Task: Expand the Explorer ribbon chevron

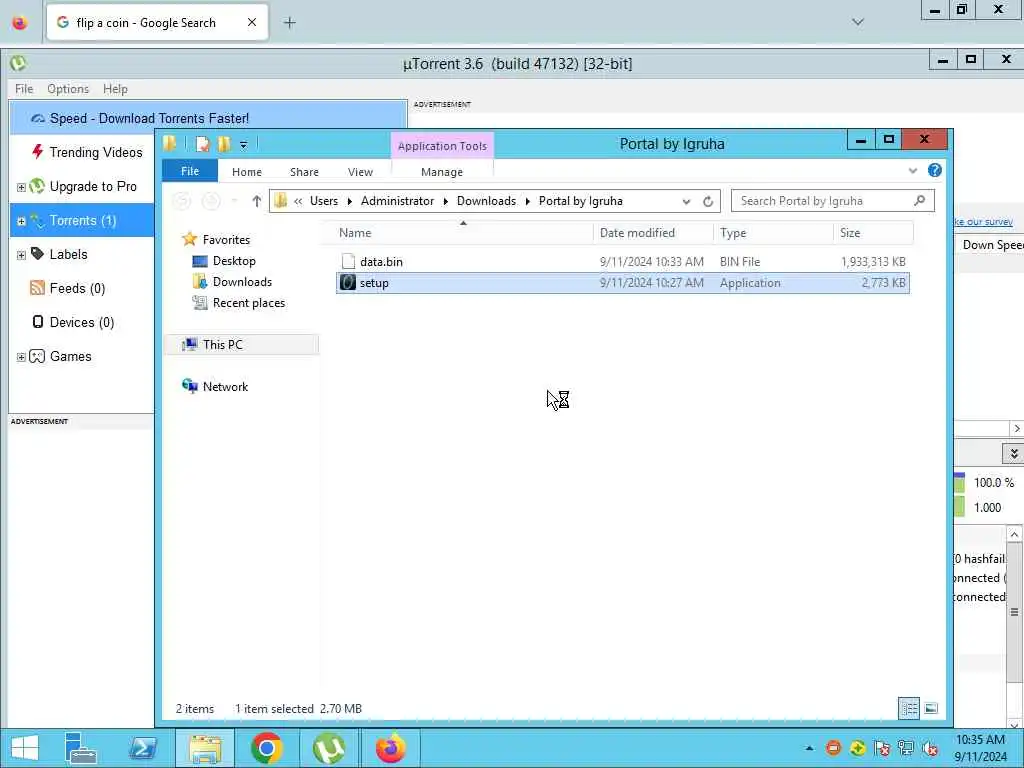Action: 912,171
